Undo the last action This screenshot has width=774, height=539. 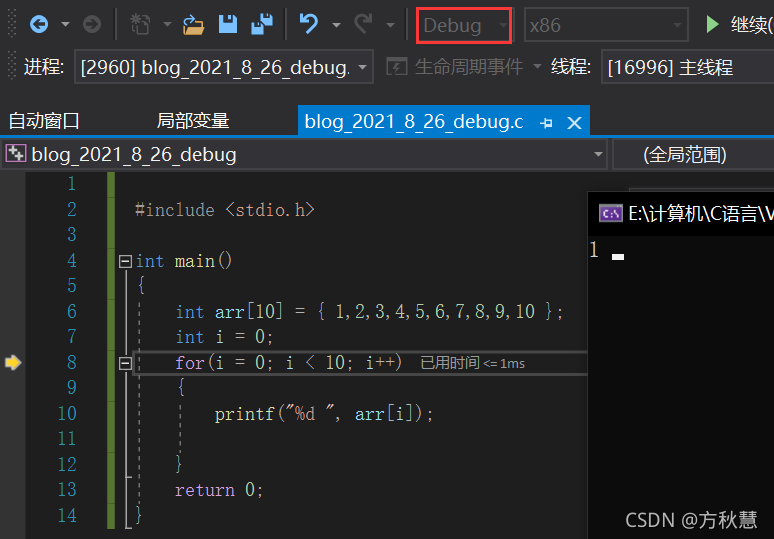309,24
